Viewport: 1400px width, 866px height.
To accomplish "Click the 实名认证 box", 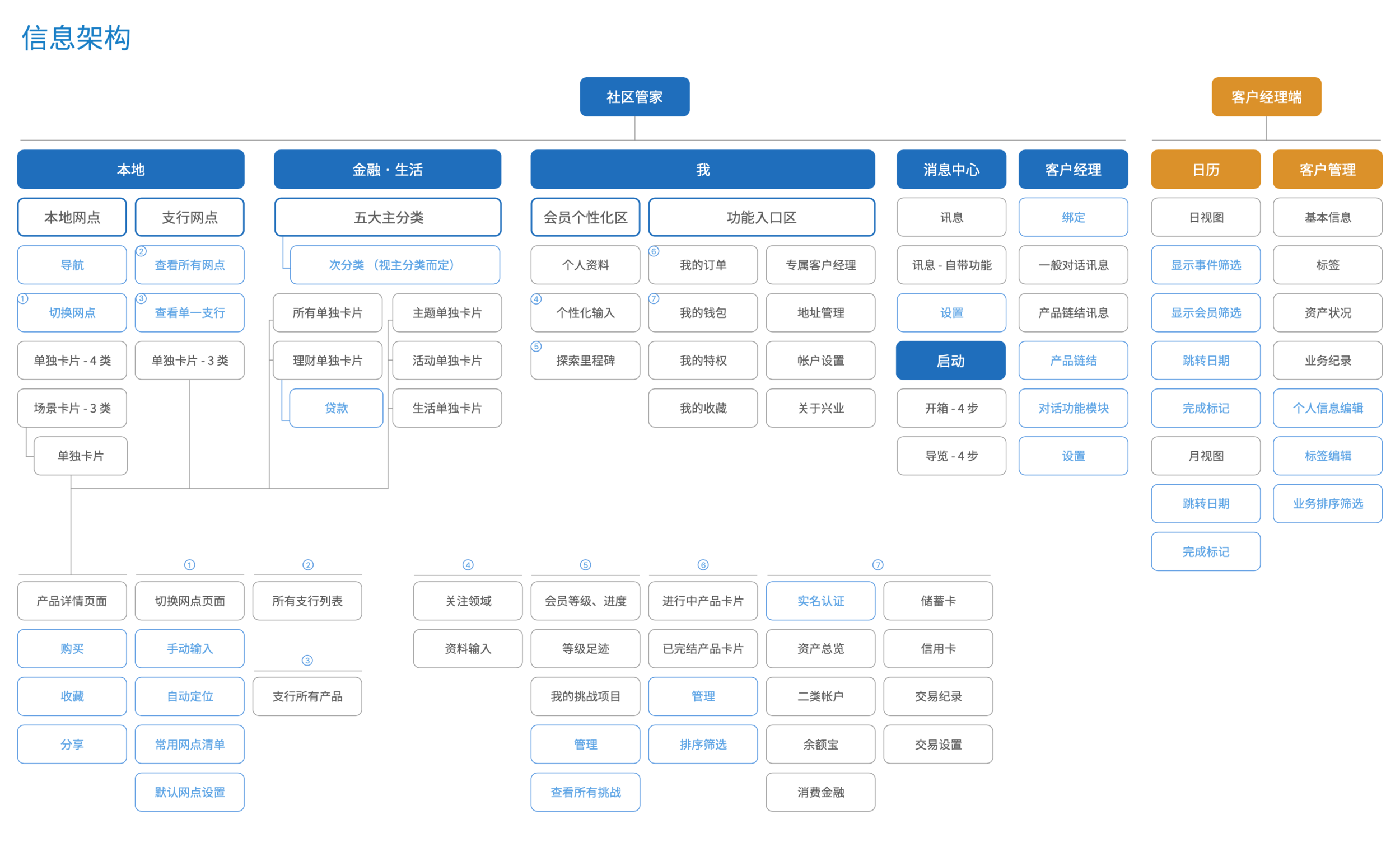I will (x=820, y=601).
